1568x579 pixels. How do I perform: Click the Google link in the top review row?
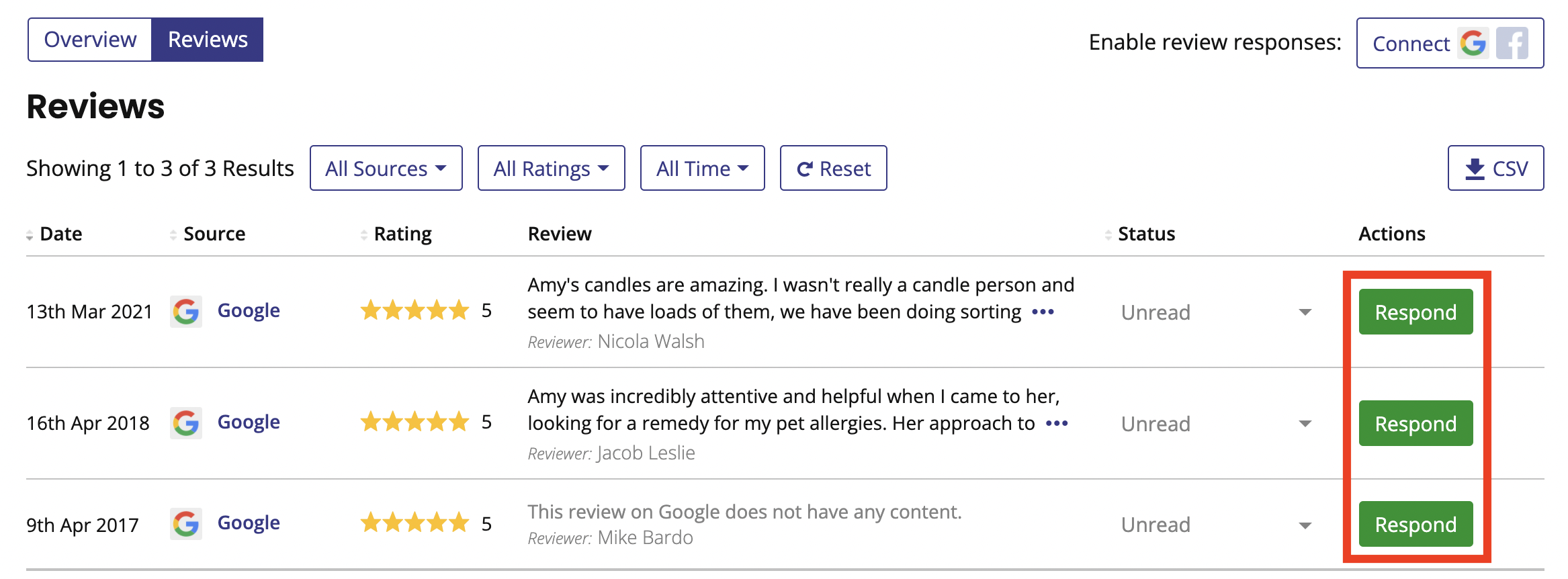[248, 310]
